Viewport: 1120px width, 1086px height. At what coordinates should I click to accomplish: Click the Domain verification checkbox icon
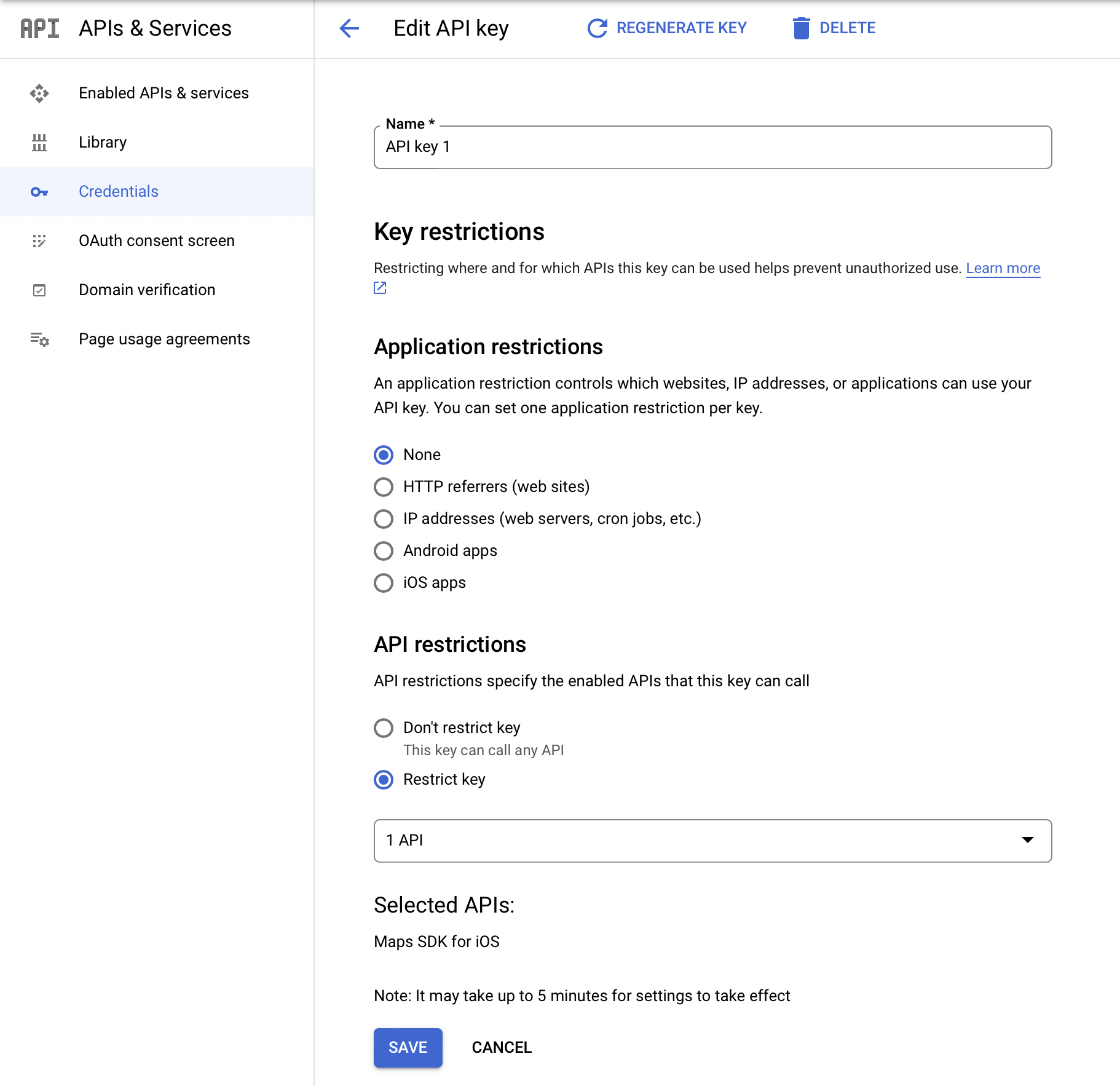click(39, 290)
